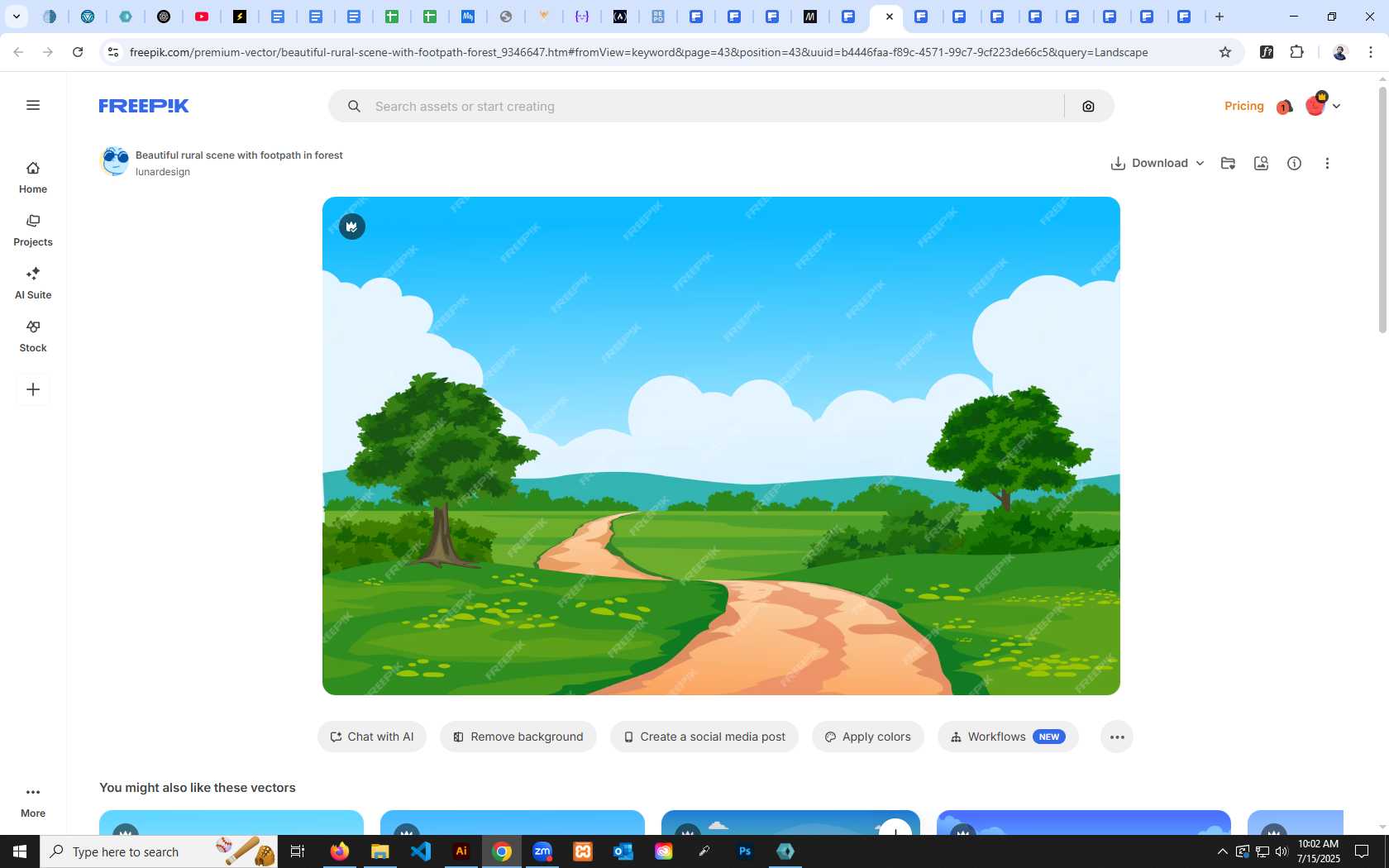This screenshot has width=1389, height=868.
Task: Expand the user account avatar menu
Action: click(x=1322, y=105)
